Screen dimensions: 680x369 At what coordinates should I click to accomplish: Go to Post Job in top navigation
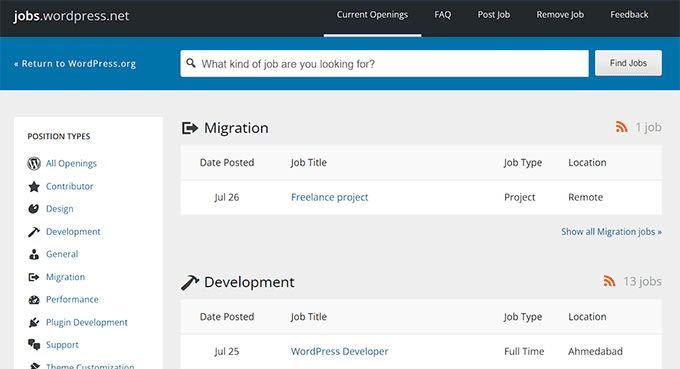pyautogui.click(x=494, y=15)
